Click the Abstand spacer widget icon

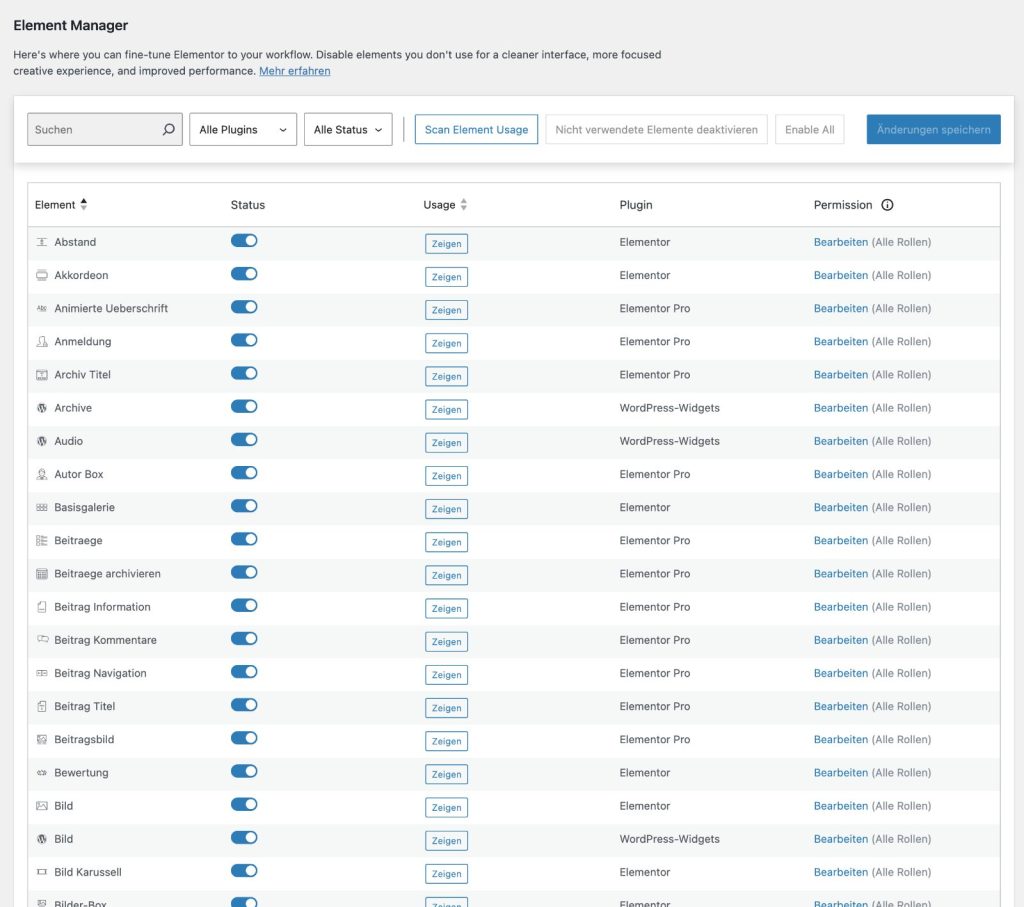click(x=42, y=242)
